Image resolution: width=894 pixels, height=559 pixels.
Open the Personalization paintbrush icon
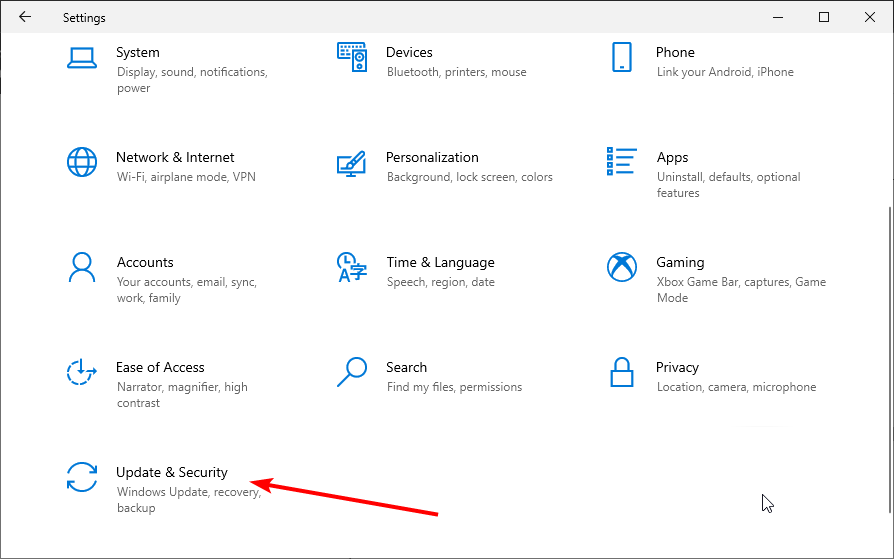pyautogui.click(x=352, y=162)
